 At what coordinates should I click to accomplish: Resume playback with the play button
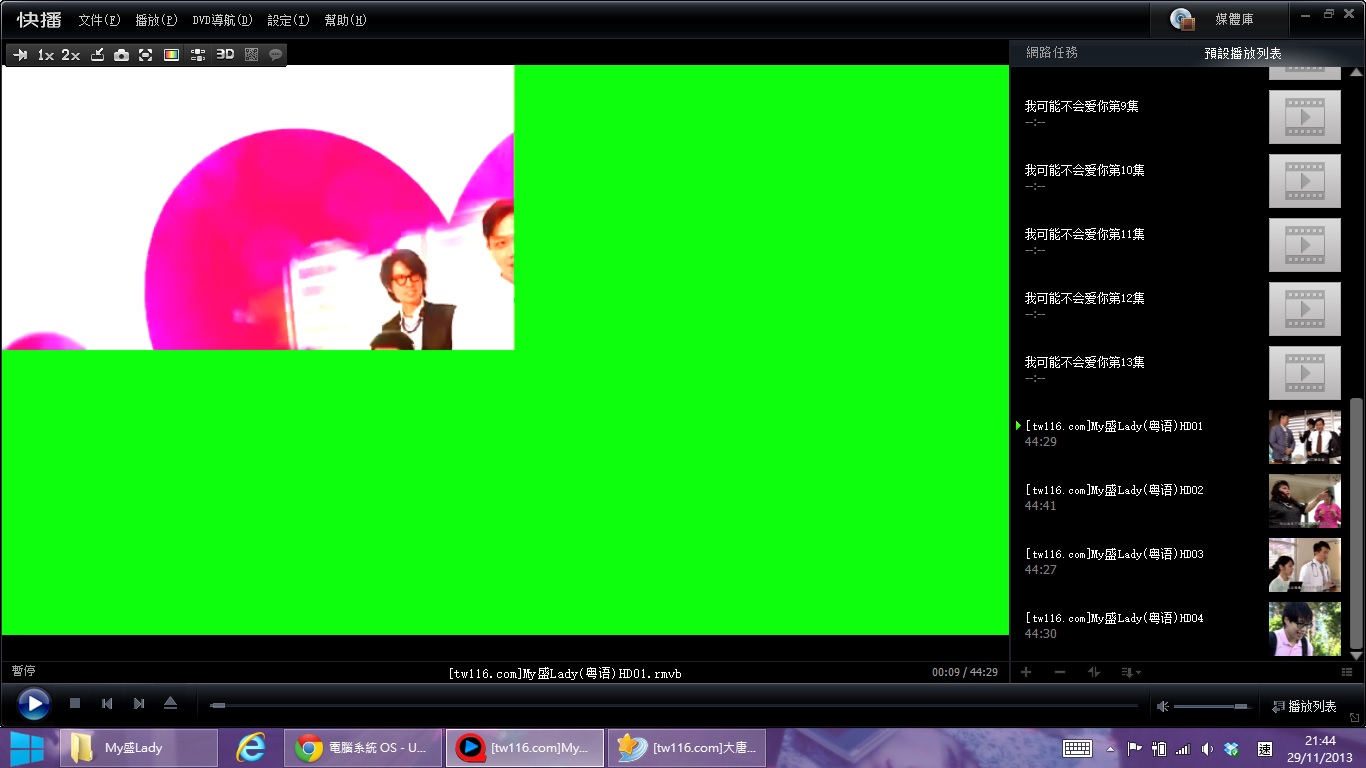pyautogui.click(x=34, y=704)
